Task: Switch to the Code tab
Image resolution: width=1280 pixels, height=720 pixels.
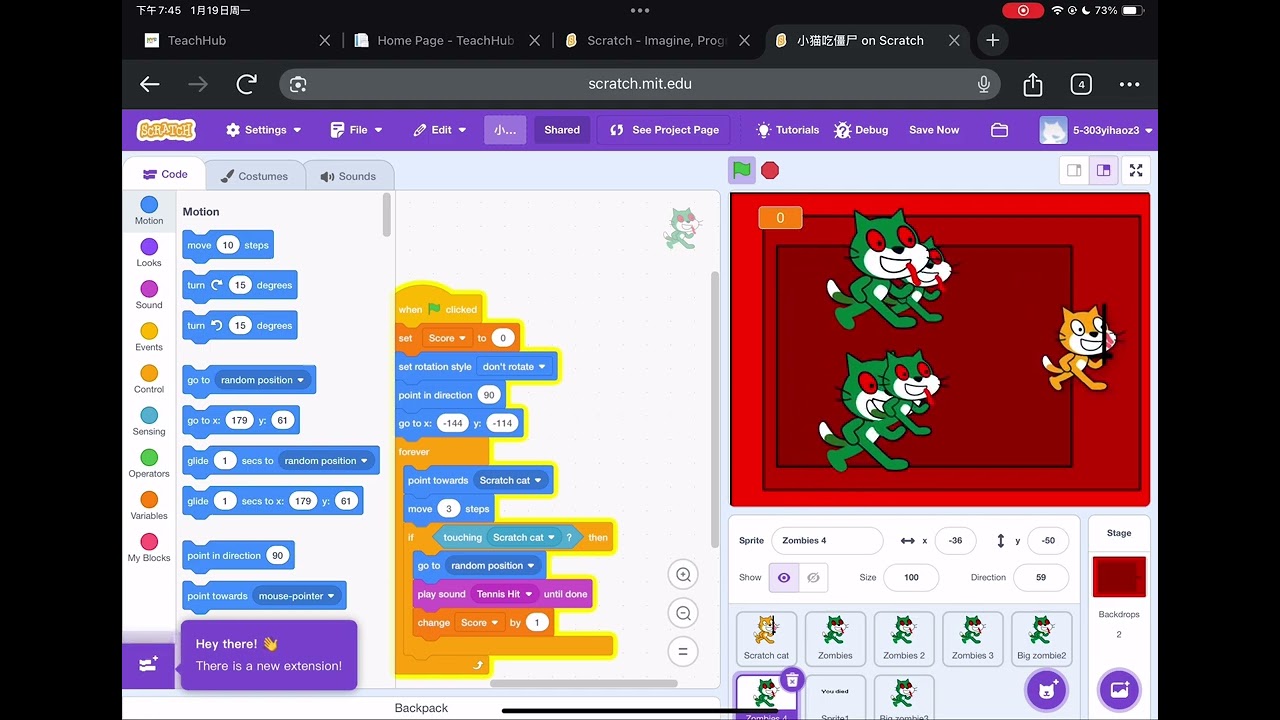Action: point(165,174)
